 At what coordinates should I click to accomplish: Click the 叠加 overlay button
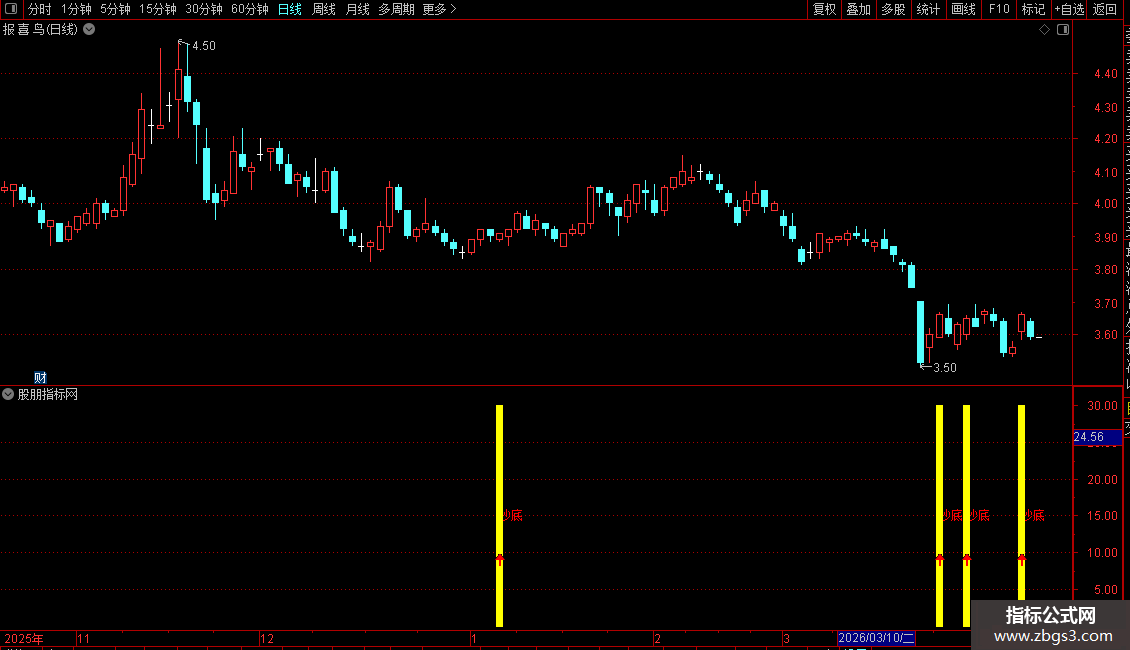point(858,9)
